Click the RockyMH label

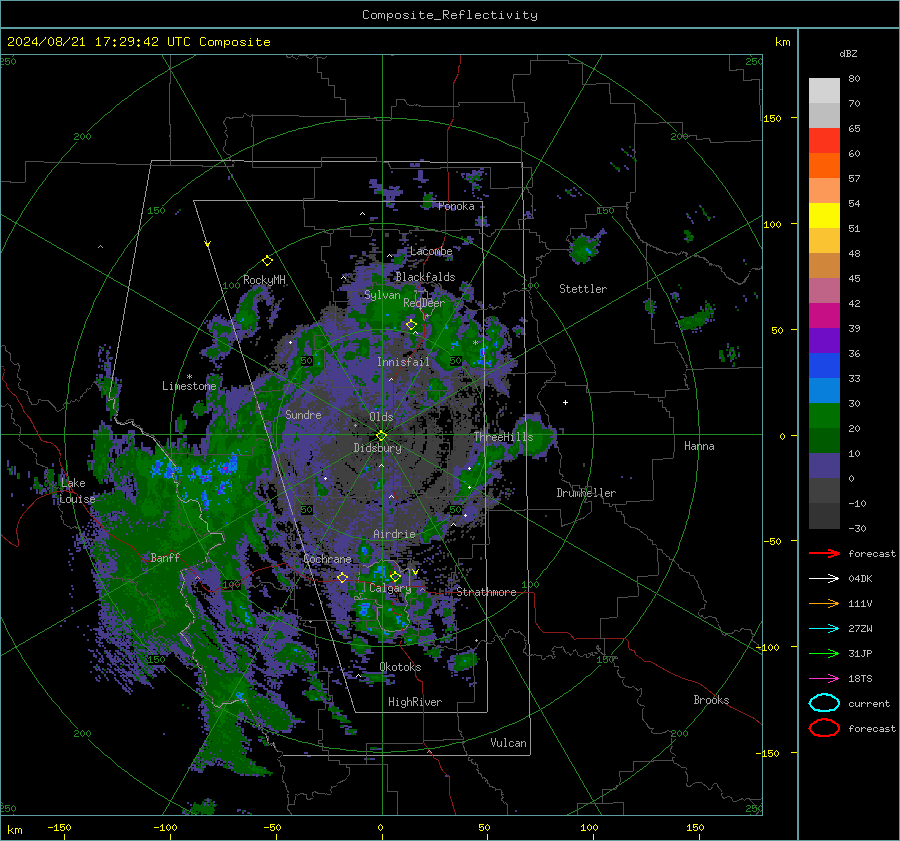264,280
